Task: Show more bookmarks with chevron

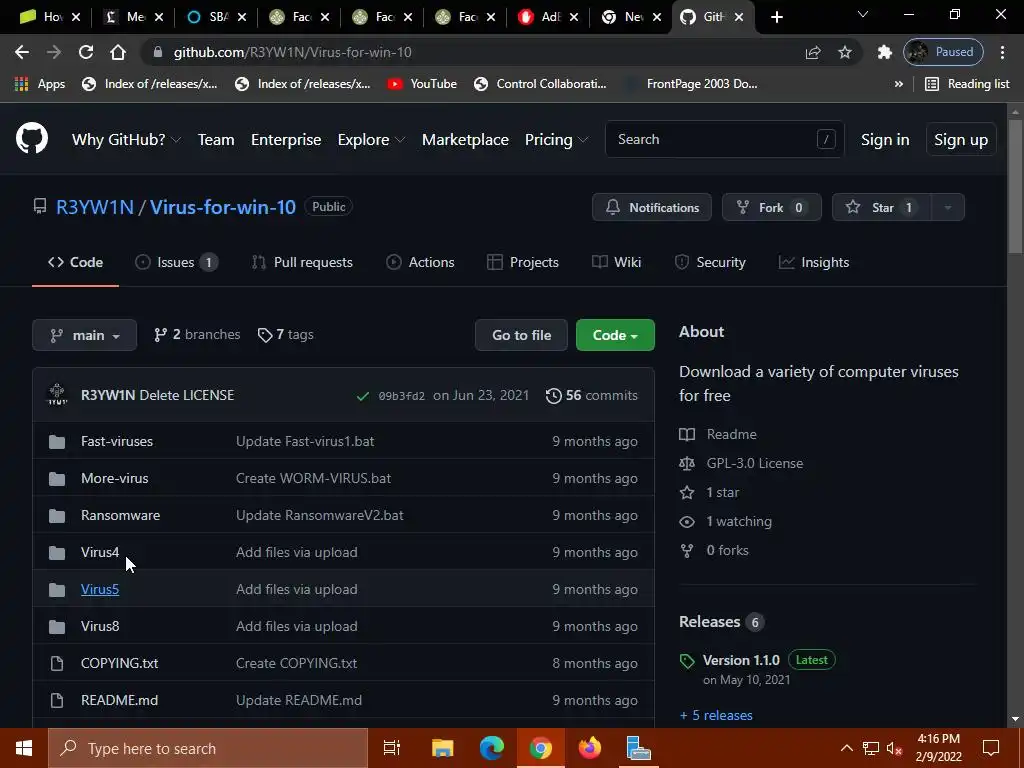Action: click(899, 84)
